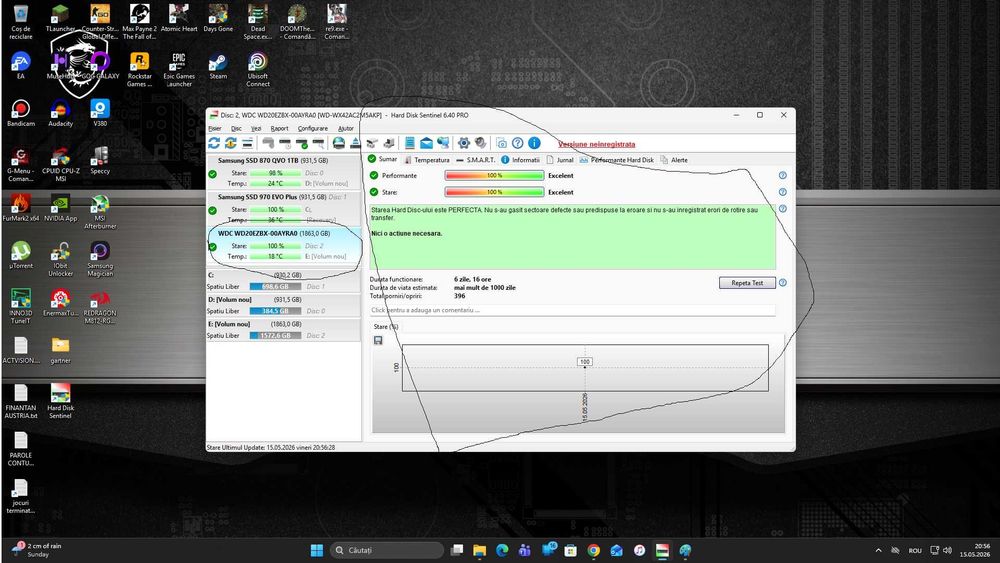Open the globe disk toolbar icon
This screenshot has width=1000, height=563.
(339, 143)
